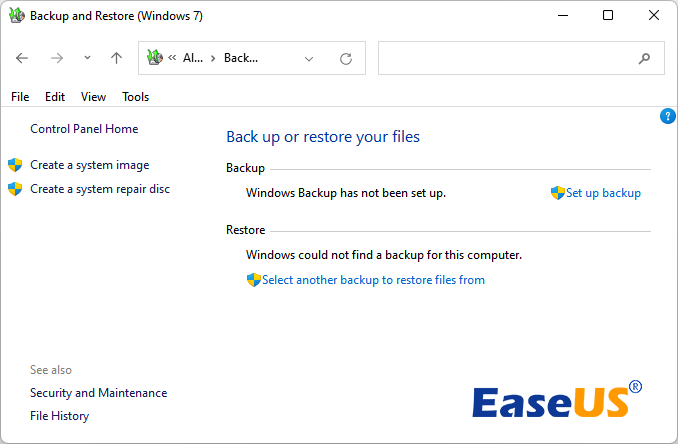678x444 pixels.
Task: Open the Tools menu
Action: [135, 97]
